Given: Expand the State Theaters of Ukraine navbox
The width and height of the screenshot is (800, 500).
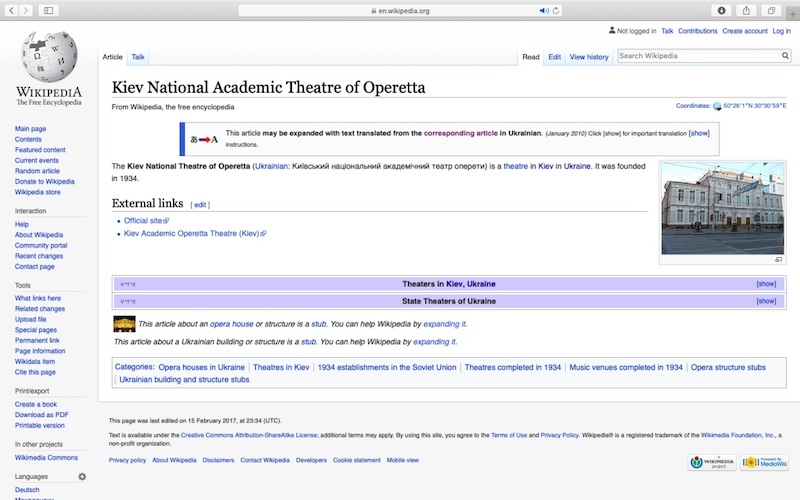Looking at the screenshot, I should coord(766,302).
